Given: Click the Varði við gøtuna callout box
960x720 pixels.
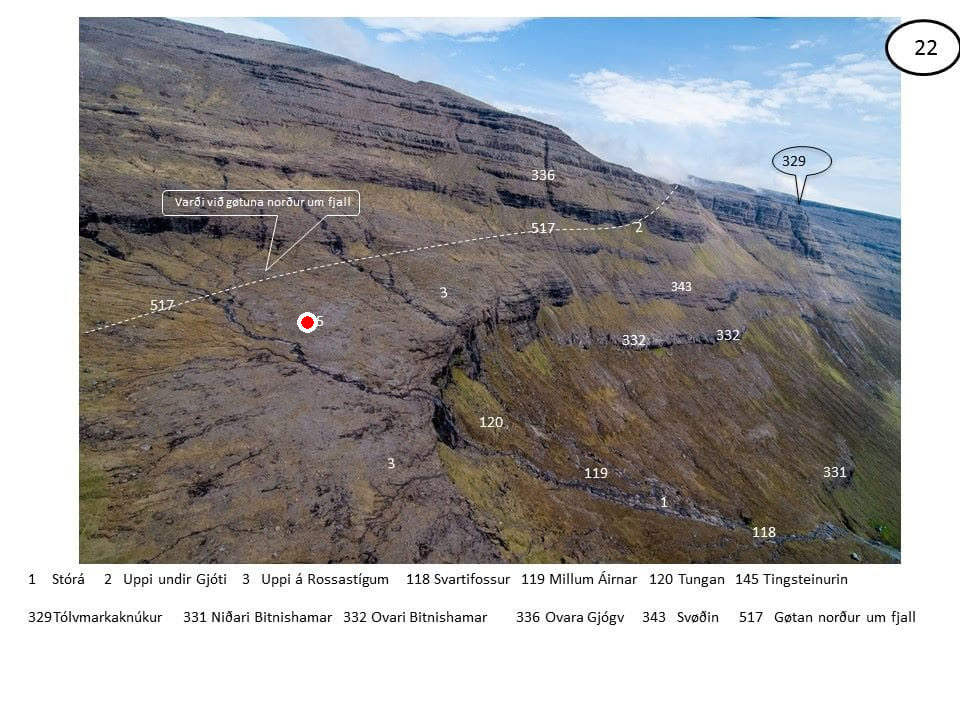Looking at the screenshot, I should pyautogui.click(x=261, y=203).
